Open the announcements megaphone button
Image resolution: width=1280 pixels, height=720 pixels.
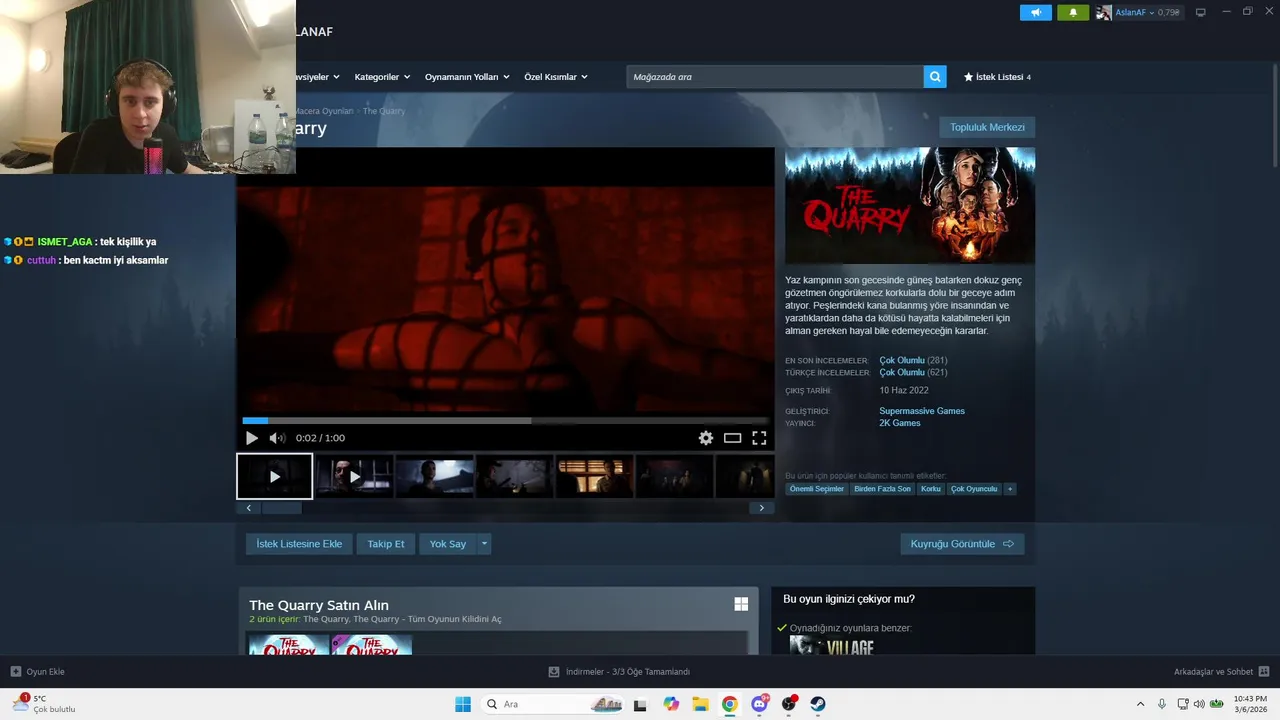(1035, 13)
